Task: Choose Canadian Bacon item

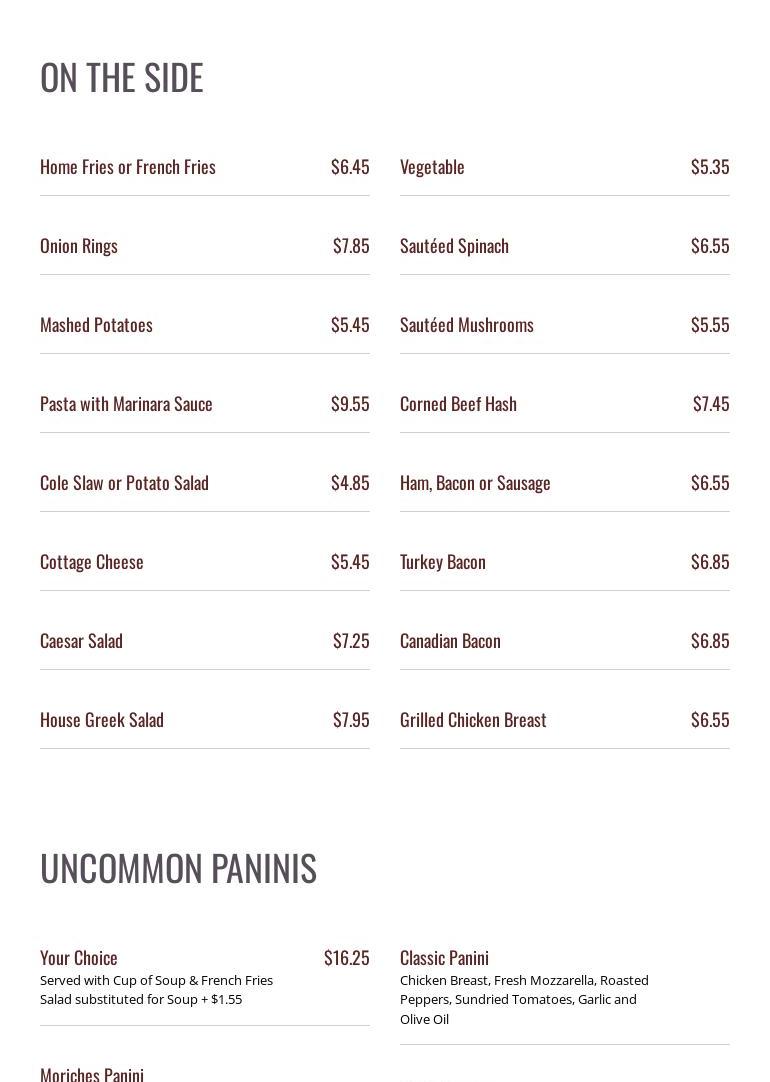Action: point(450,641)
